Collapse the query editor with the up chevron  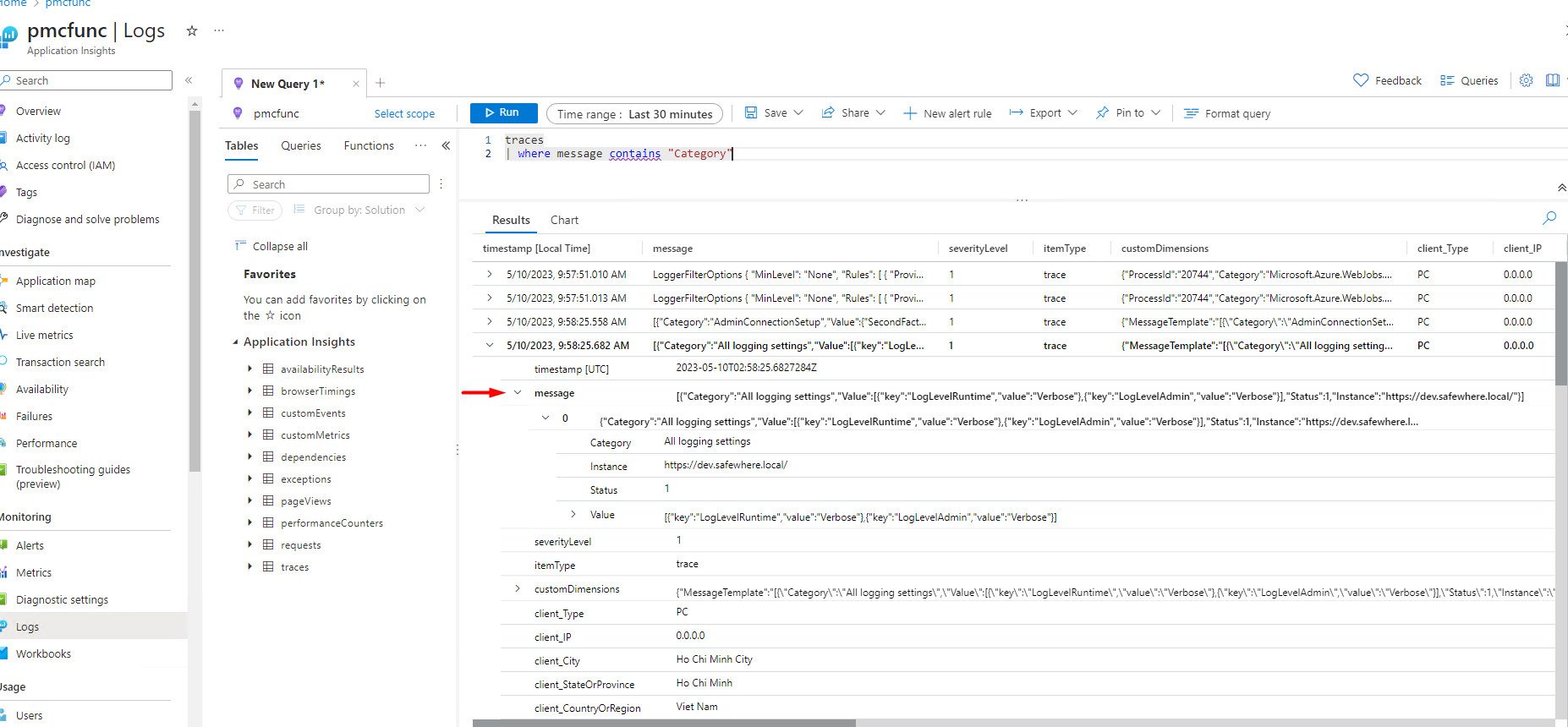(1561, 188)
